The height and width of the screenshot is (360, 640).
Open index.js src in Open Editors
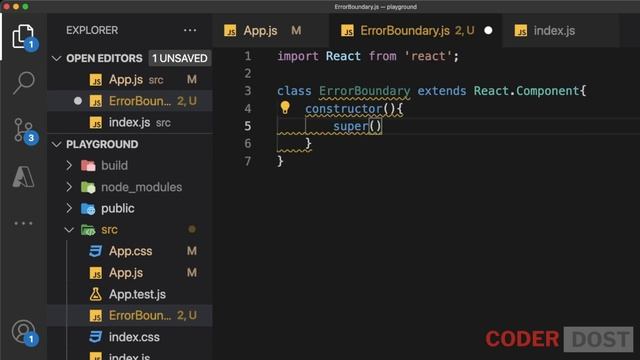pos(130,122)
